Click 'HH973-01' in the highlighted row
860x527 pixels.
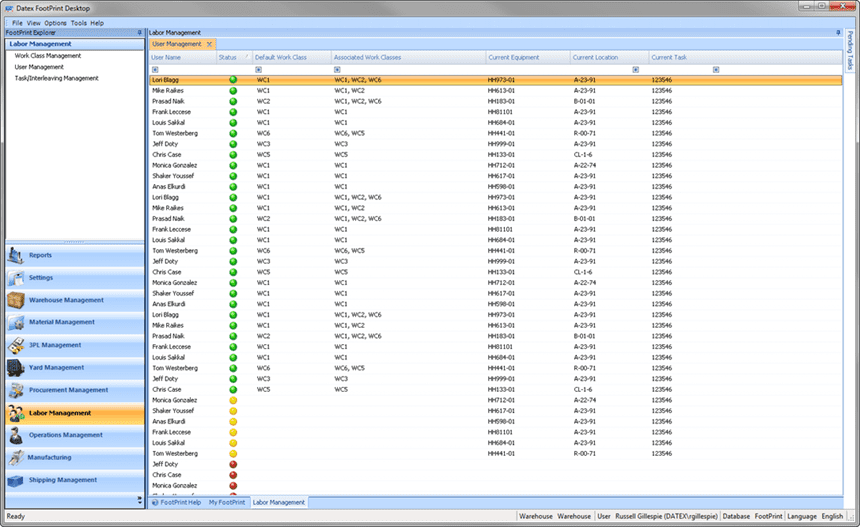click(501, 80)
